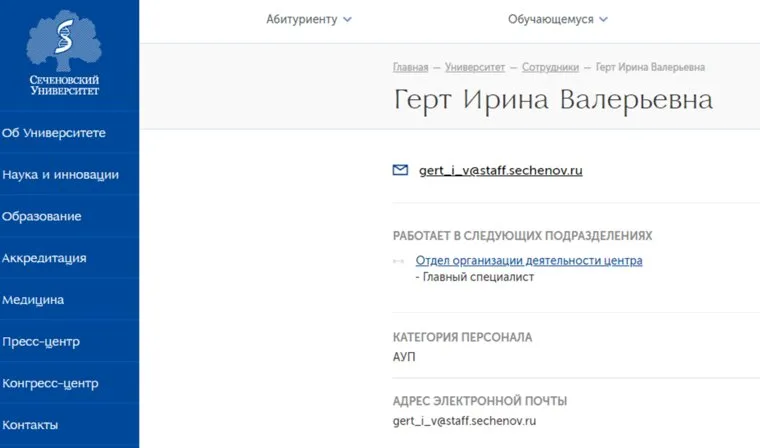Open the Аккредитация sidebar item
Screen dimensions: 760x448
pyautogui.click(x=44, y=258)
